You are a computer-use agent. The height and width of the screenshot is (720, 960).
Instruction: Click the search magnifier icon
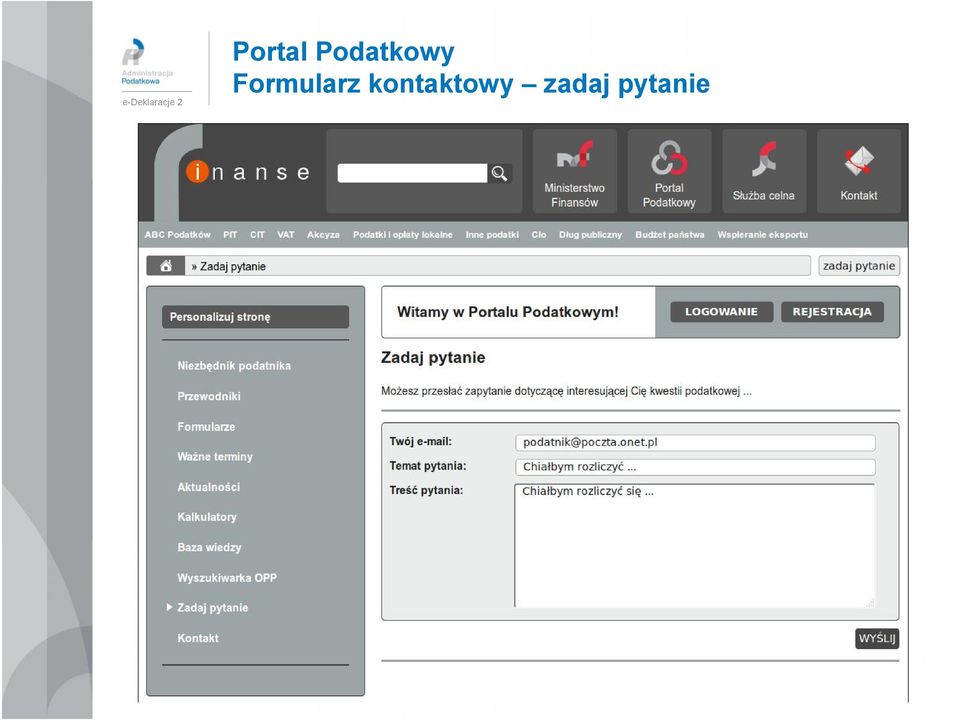500,174
